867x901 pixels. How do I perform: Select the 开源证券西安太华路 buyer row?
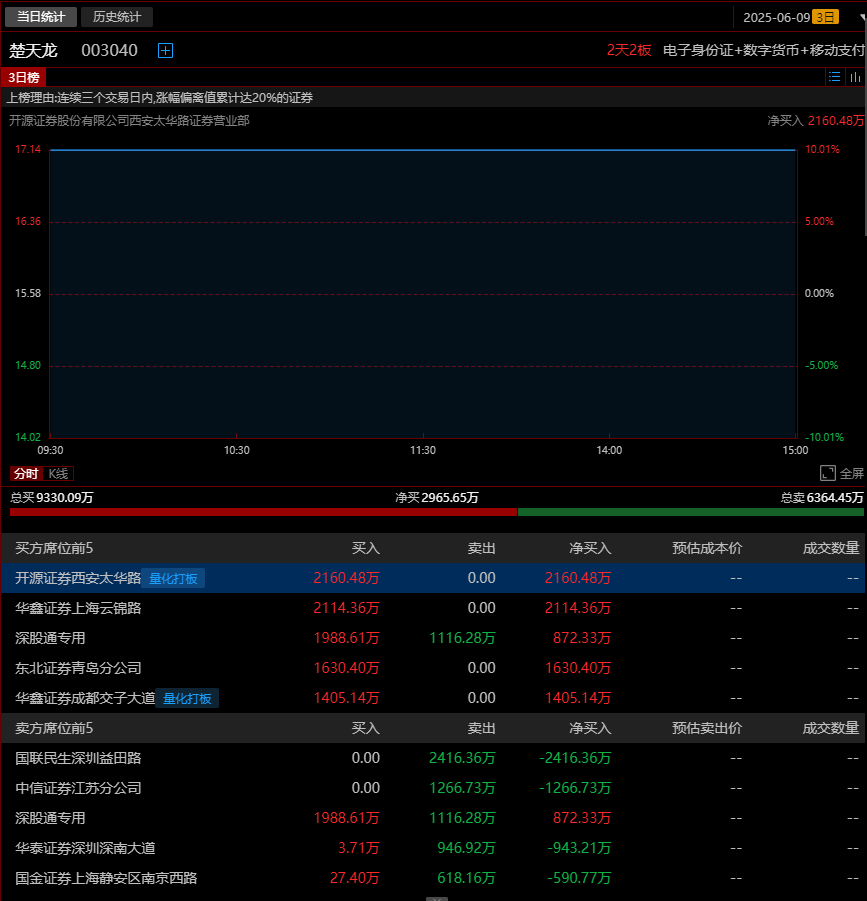pyautogui.click(x=433, y=578)
